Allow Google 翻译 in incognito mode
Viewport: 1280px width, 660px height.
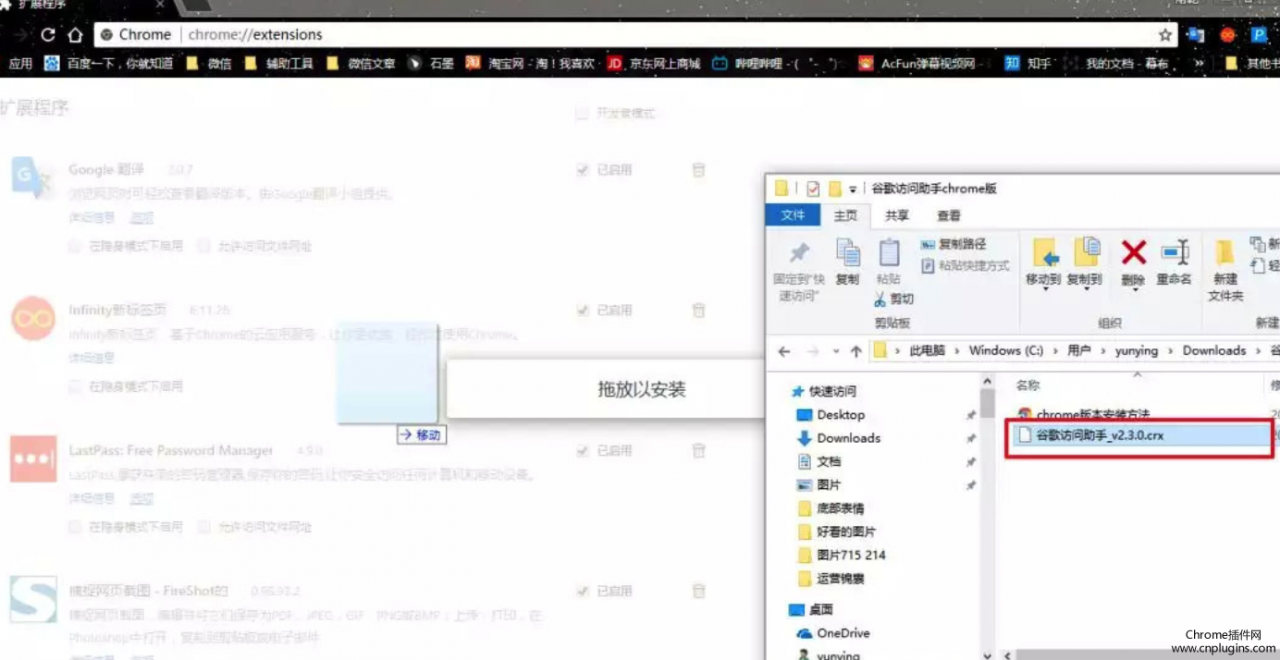(x=75, y=245)
